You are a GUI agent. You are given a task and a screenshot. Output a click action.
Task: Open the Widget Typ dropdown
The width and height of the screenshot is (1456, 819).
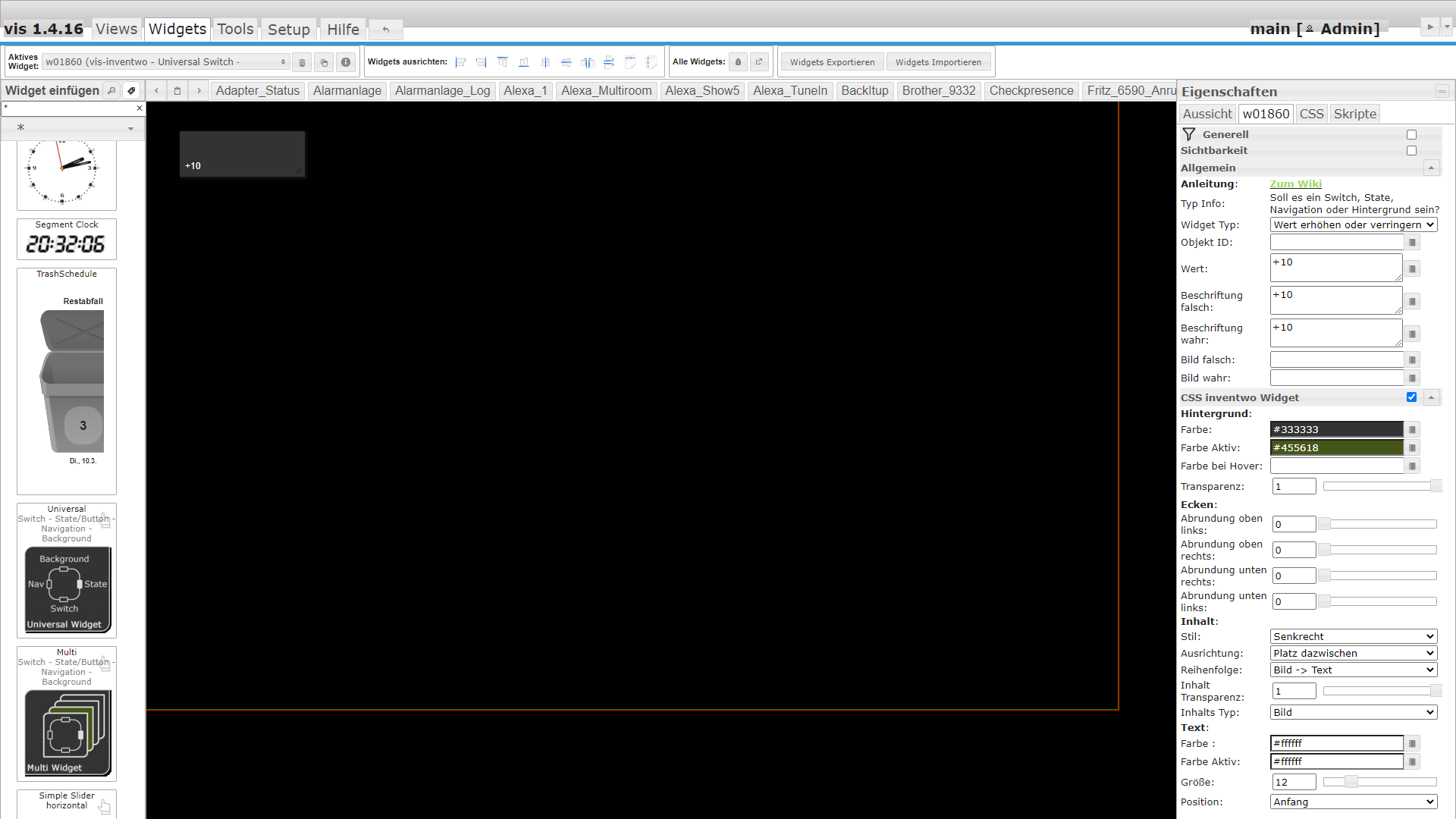tap(1354, 224)
